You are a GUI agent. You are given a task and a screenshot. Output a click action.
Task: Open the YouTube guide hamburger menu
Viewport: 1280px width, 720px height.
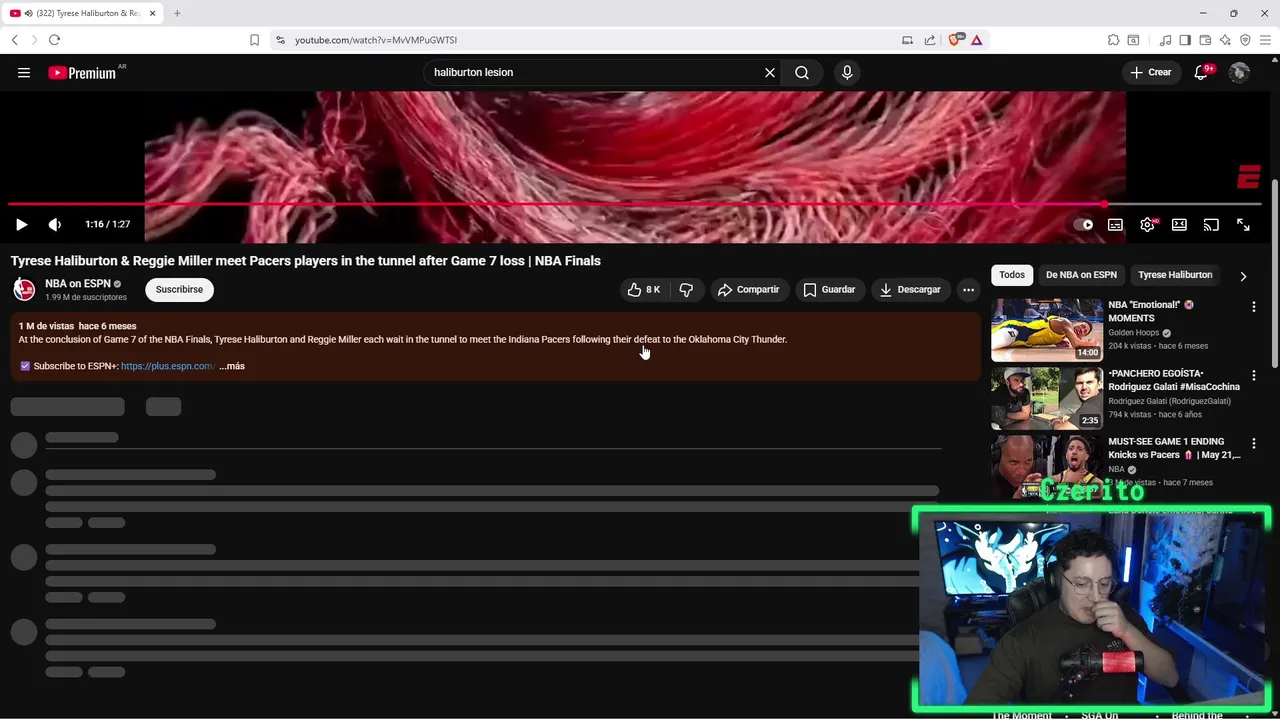pos(24,72)
